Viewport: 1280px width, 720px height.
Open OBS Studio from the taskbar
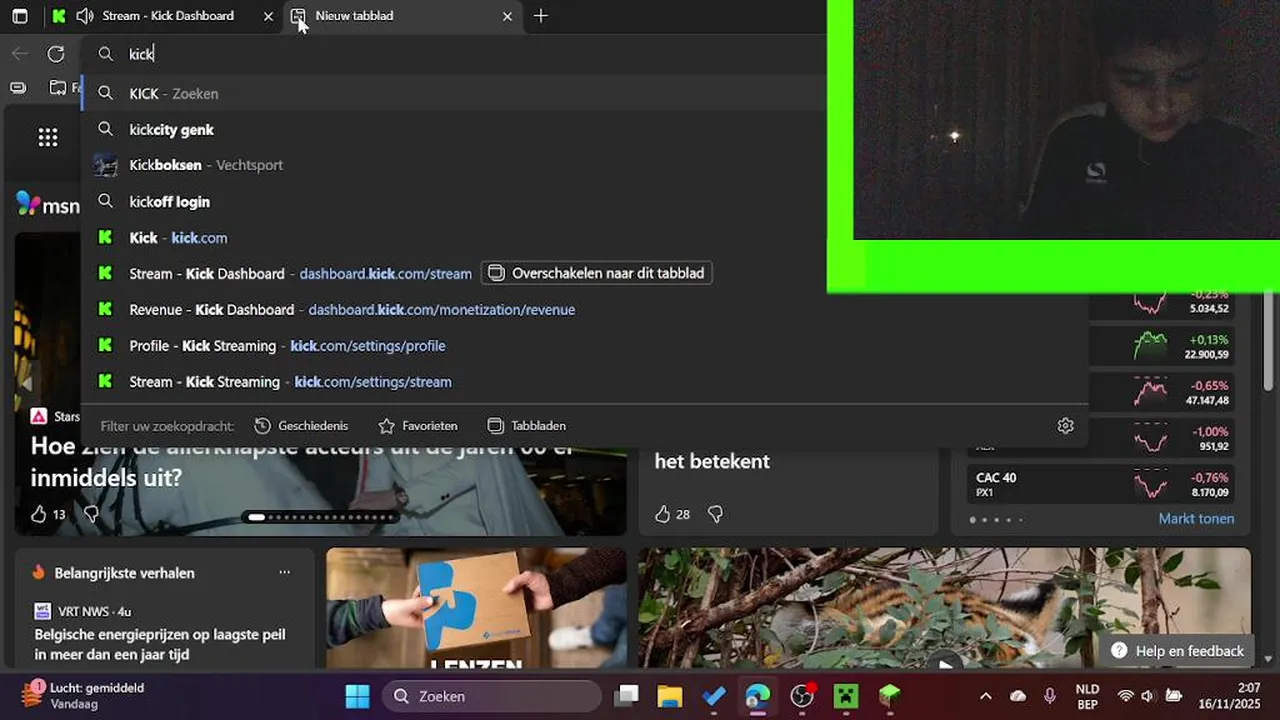[802, 696]
